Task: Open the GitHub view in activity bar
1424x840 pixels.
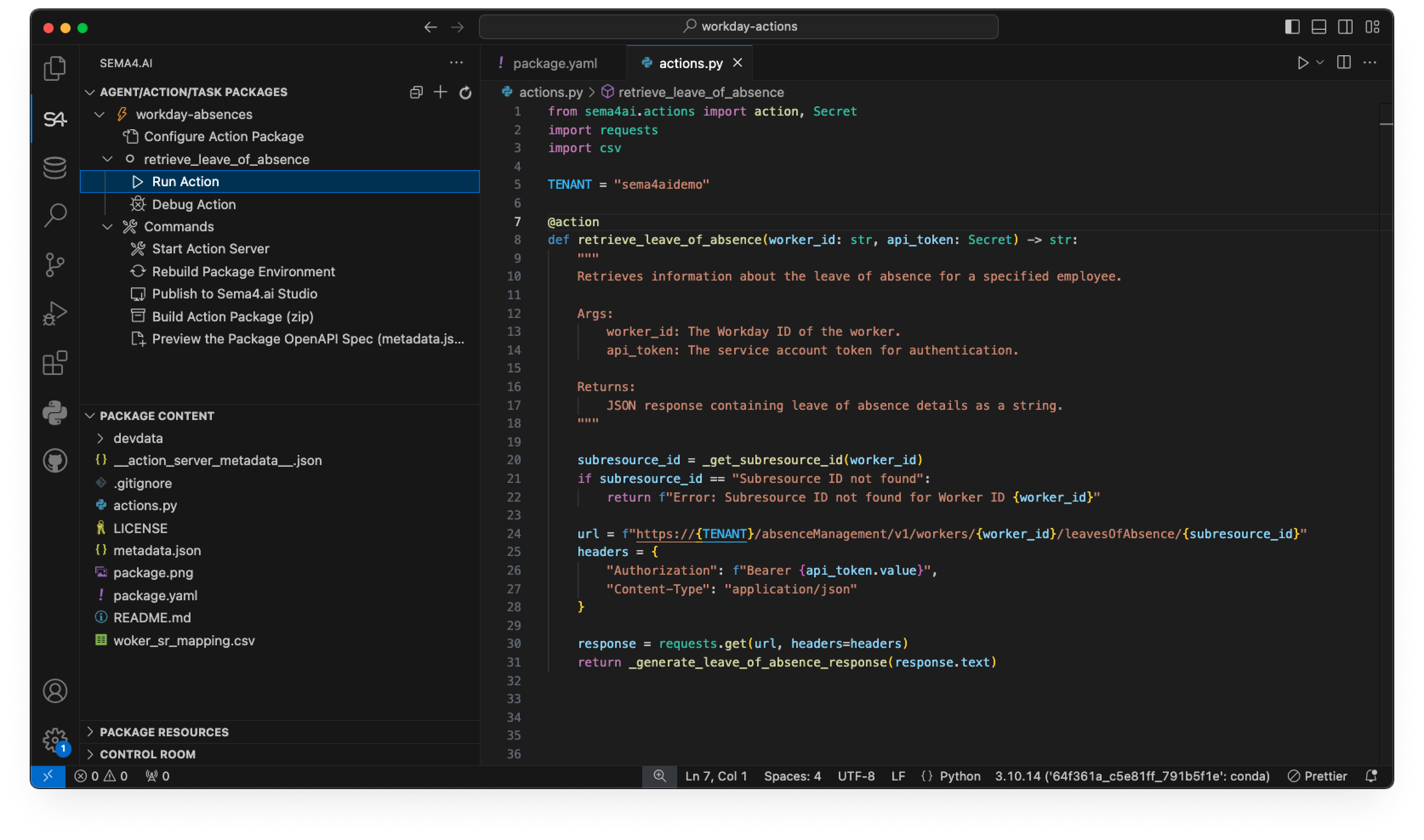Action: [55, 461]
